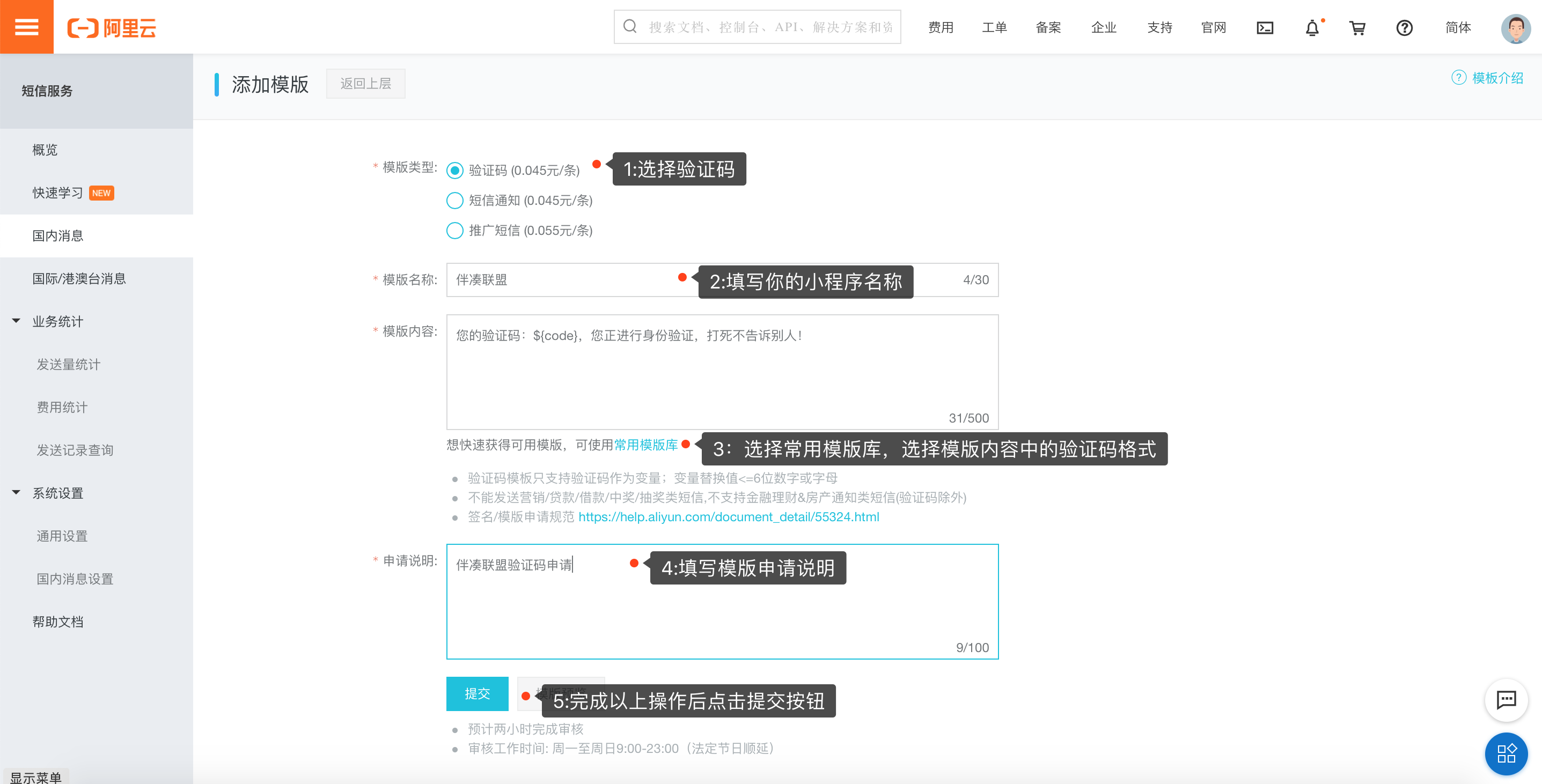
Task: Click the help question mark icon
Action: 1404,27
